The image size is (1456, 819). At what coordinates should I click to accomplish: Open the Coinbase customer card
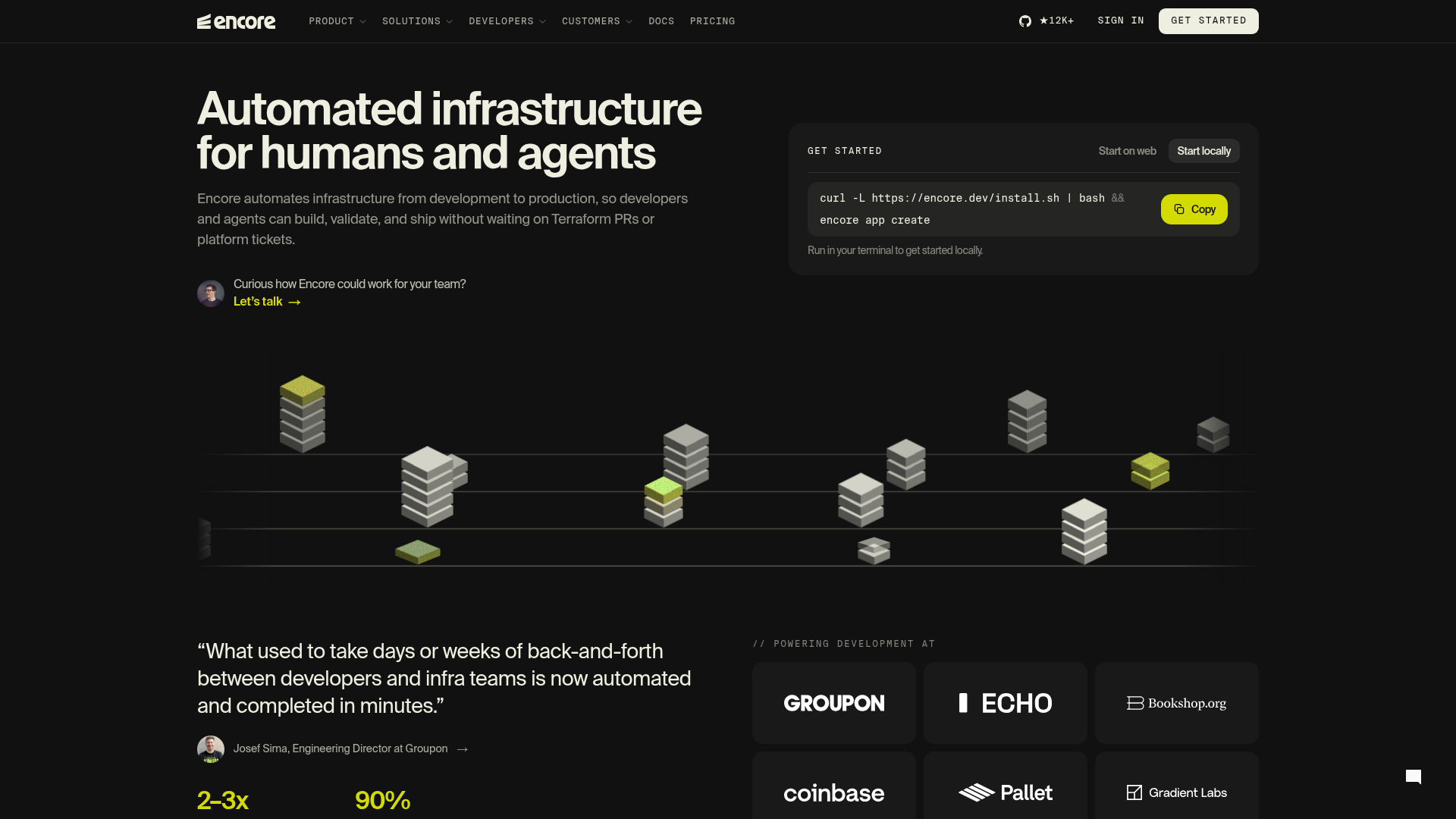pyautogui.click(x=834, y=786)
